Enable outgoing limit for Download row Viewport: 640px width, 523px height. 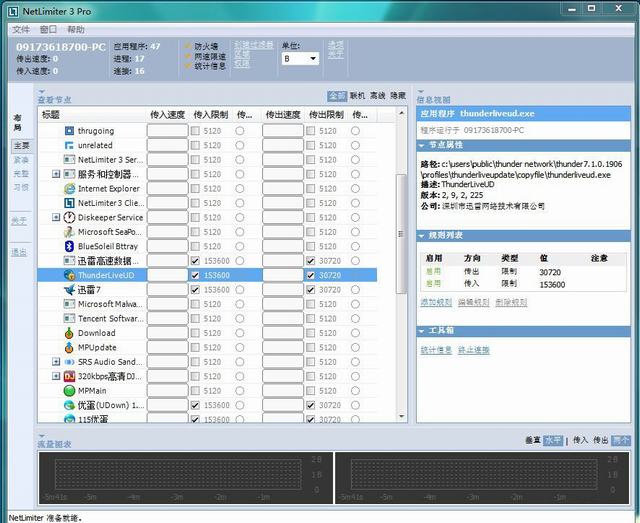point(311,333)
